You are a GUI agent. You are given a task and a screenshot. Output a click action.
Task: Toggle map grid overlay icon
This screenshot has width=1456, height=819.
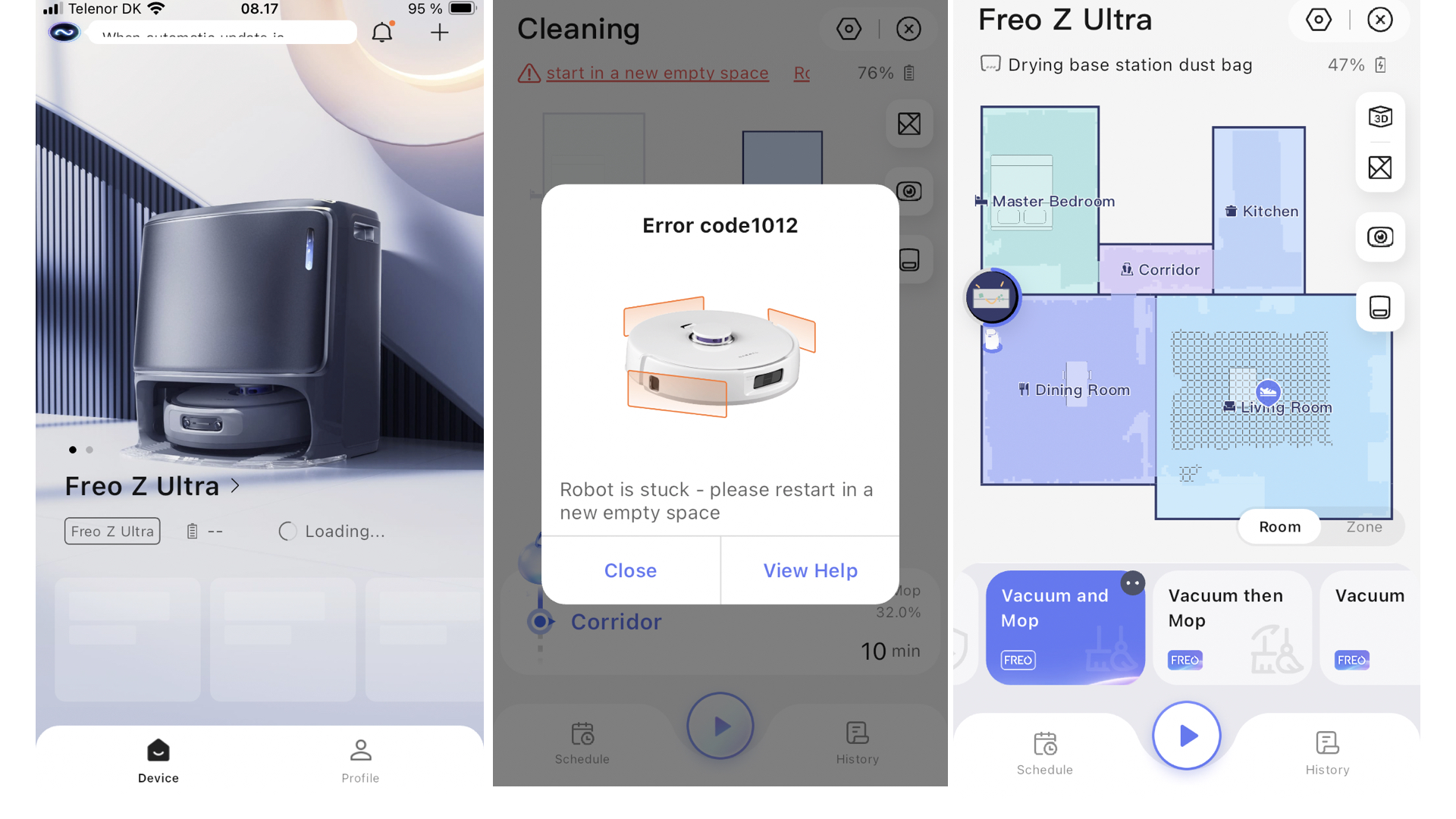pos(1381,167)
